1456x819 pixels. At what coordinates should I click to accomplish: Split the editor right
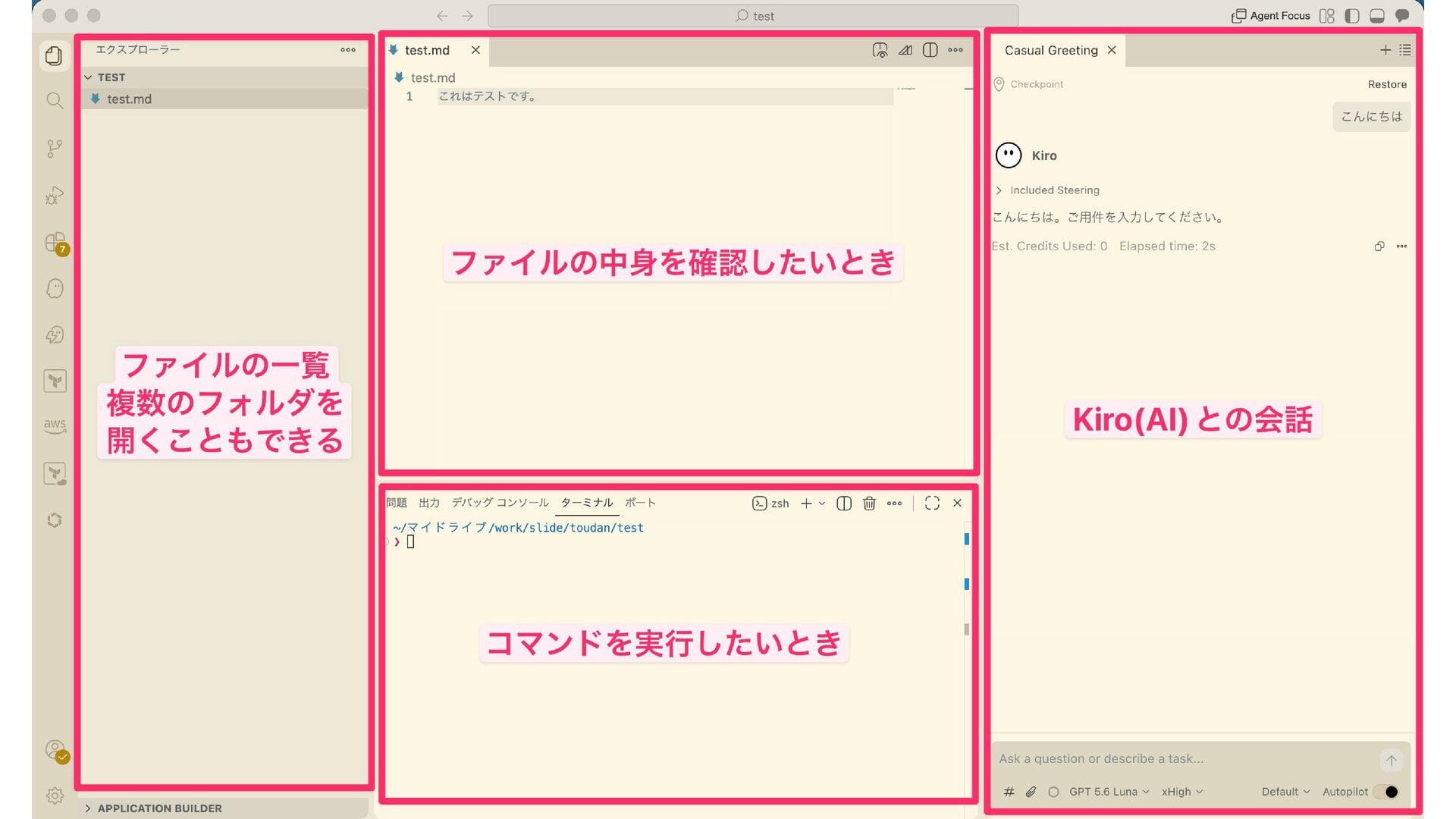(x=930, y=50)
